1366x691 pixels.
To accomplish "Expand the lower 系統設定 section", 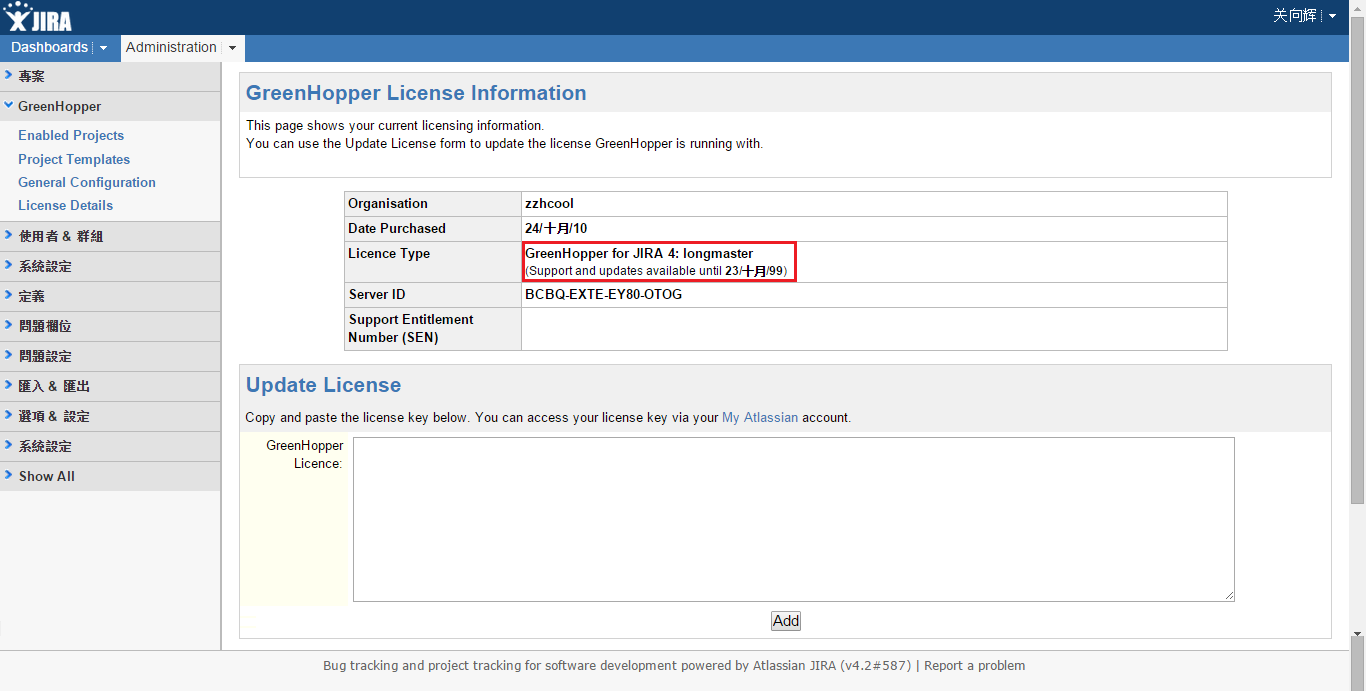I will tap(110, 446).
